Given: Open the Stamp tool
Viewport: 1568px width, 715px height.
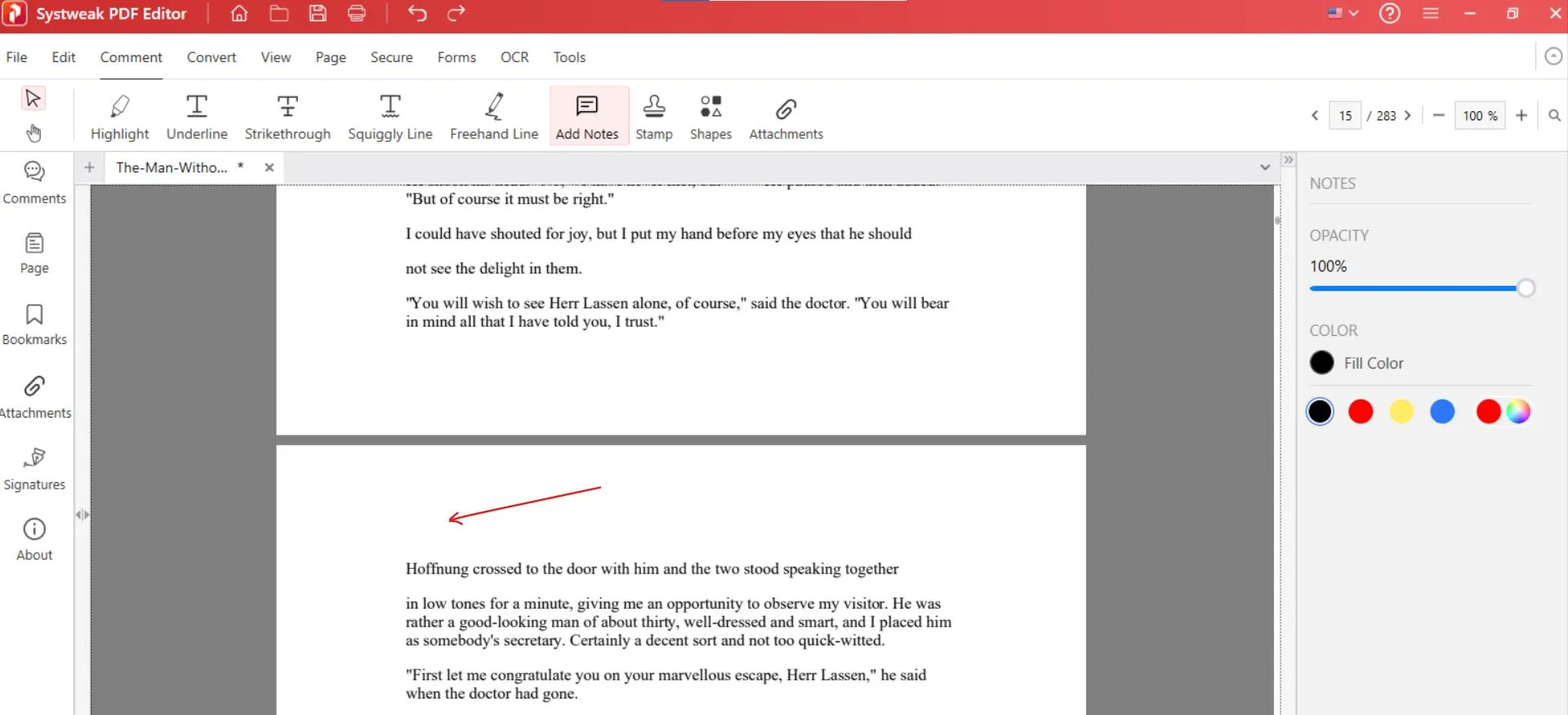Looking at the screenshot, I should pos(653,116).
